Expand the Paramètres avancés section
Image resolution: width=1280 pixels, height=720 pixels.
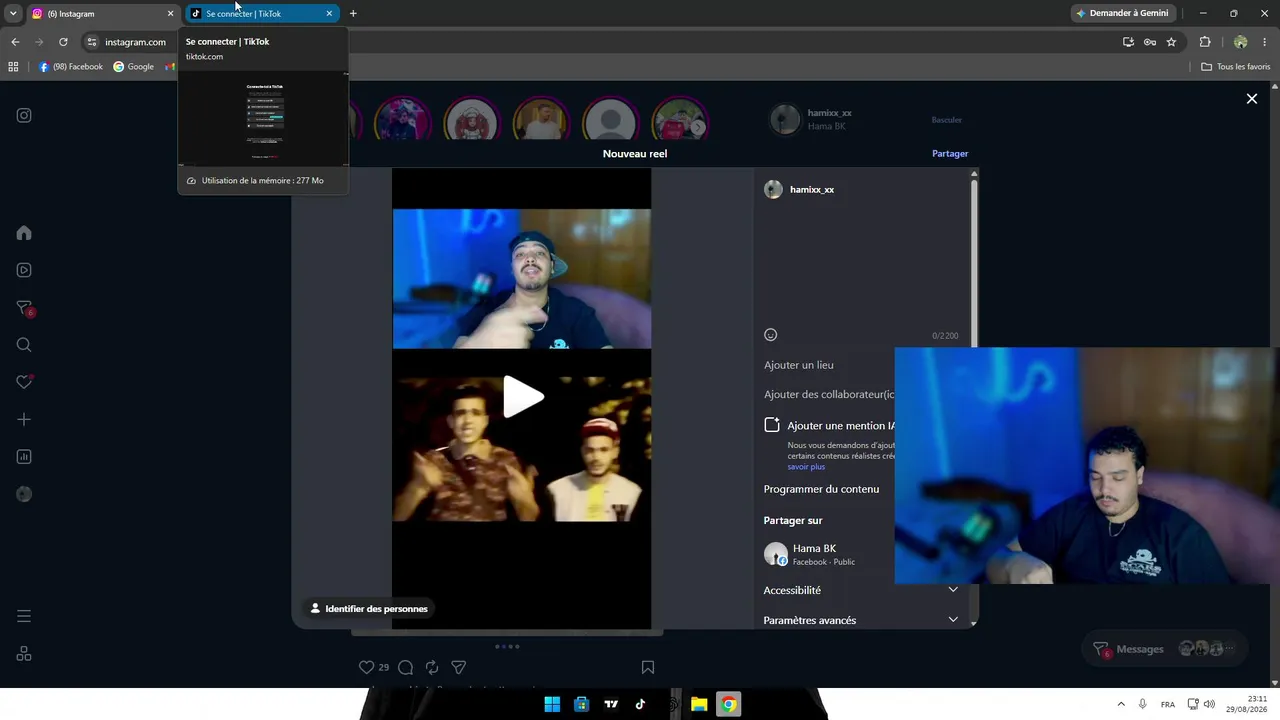[860, 620]
